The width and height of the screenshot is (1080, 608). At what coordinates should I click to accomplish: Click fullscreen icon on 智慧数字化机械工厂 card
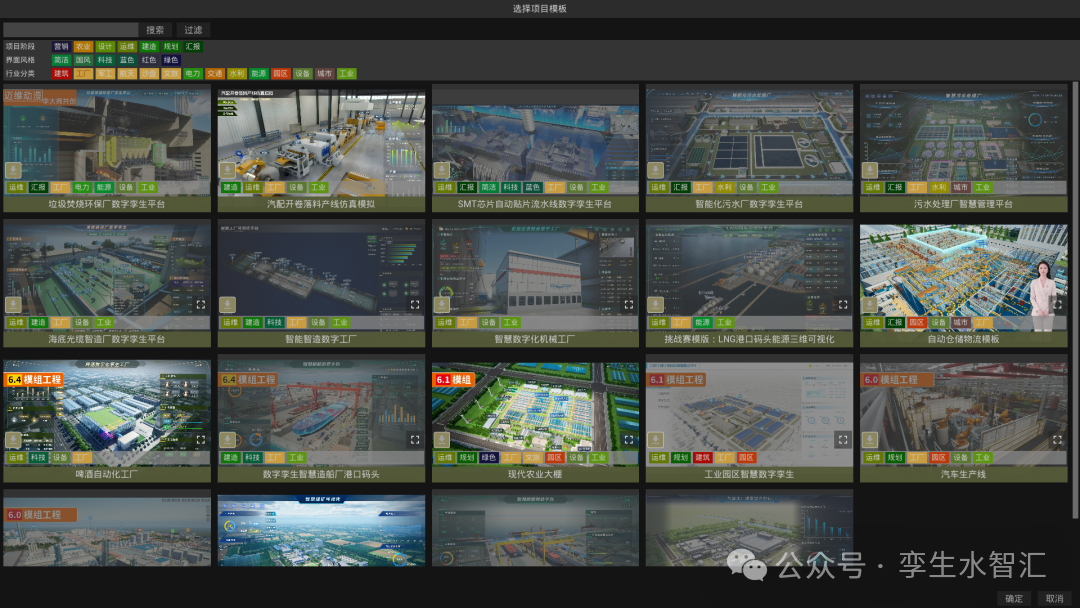point(629,304)
